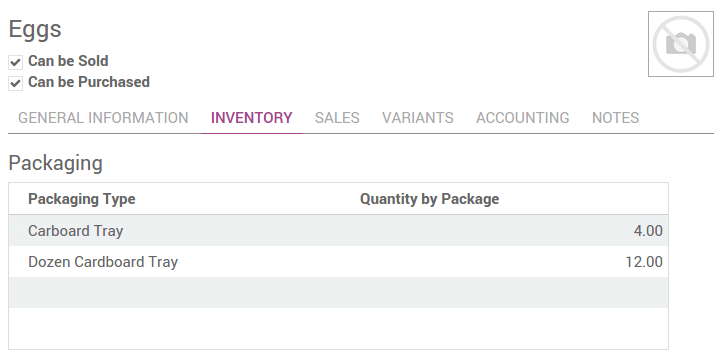Click the Can be Purchased label
Screen dimensions: 722x364
[89, 82]
